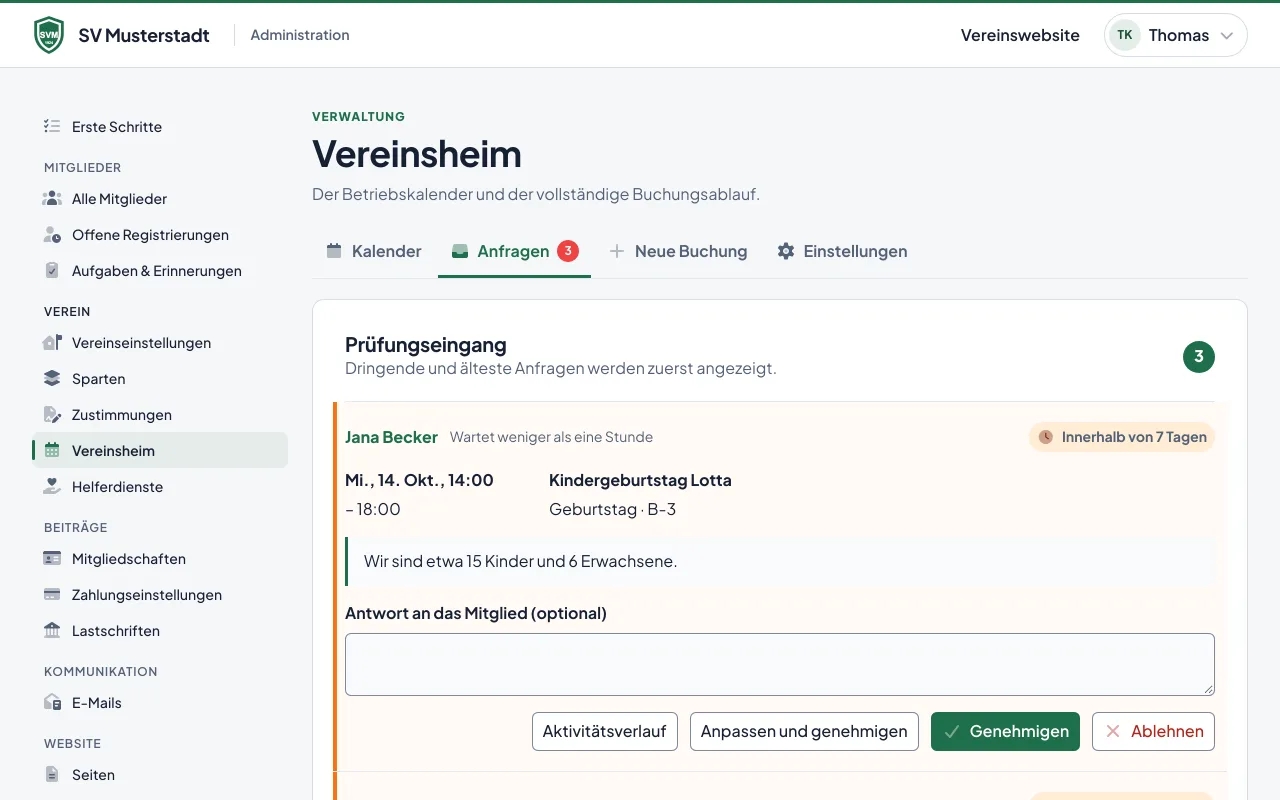Go to Sparten section
The image size is (1280, 800).
click(160, 379)
